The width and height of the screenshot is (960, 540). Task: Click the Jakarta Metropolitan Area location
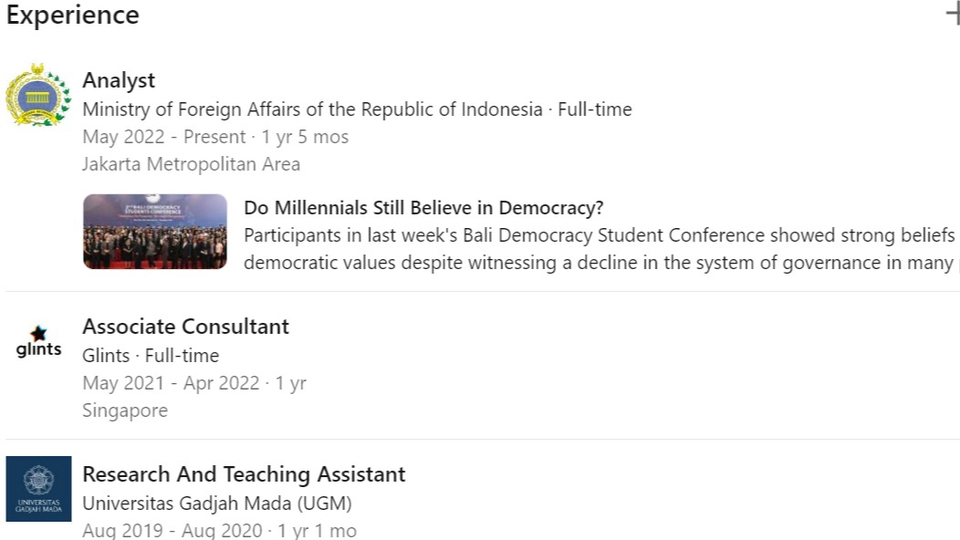click(x=190, y=164)
